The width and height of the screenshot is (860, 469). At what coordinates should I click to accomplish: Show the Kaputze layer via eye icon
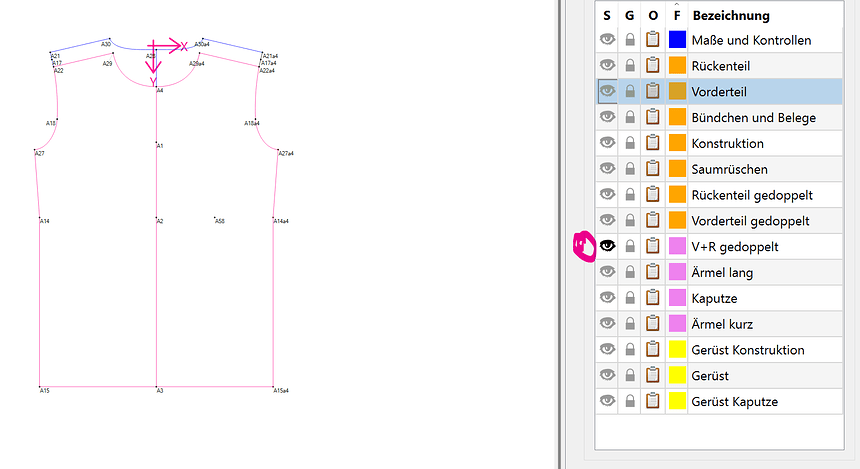click(x=607, y=298)
